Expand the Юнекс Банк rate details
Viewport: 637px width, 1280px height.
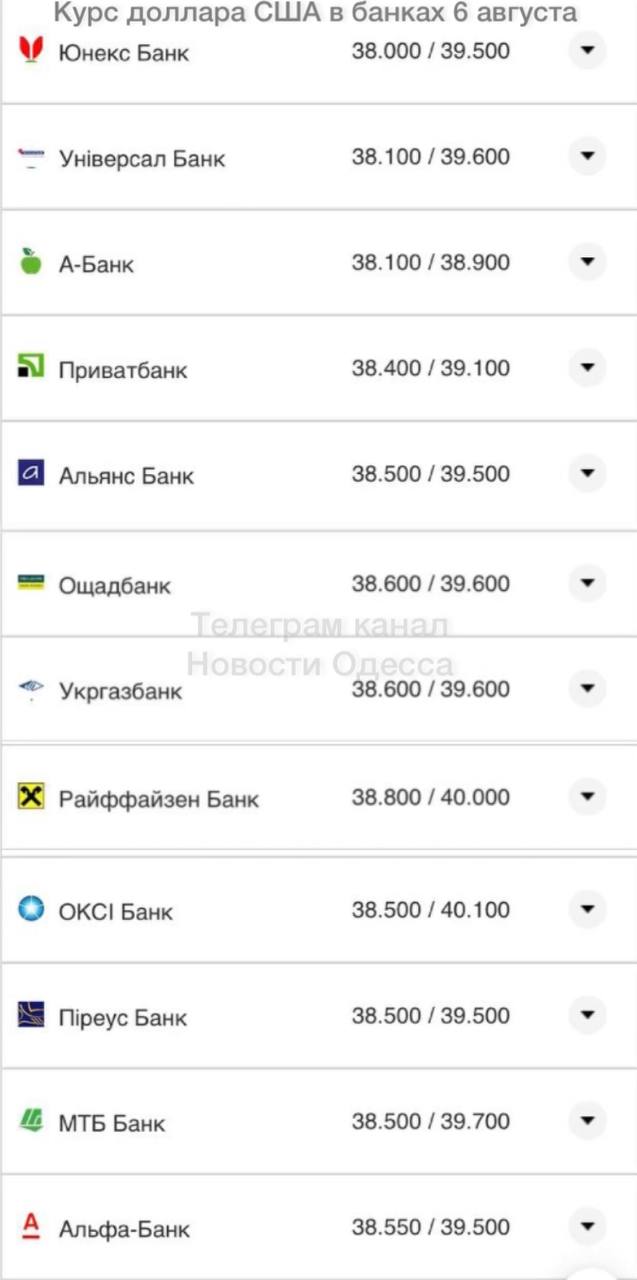[x=587, y=50]
